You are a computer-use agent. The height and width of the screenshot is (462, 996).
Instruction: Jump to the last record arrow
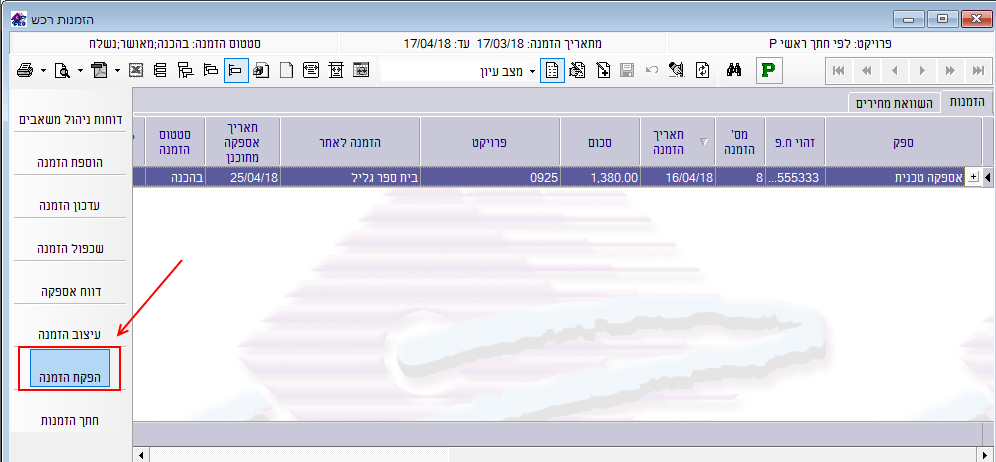coord(977,70)
